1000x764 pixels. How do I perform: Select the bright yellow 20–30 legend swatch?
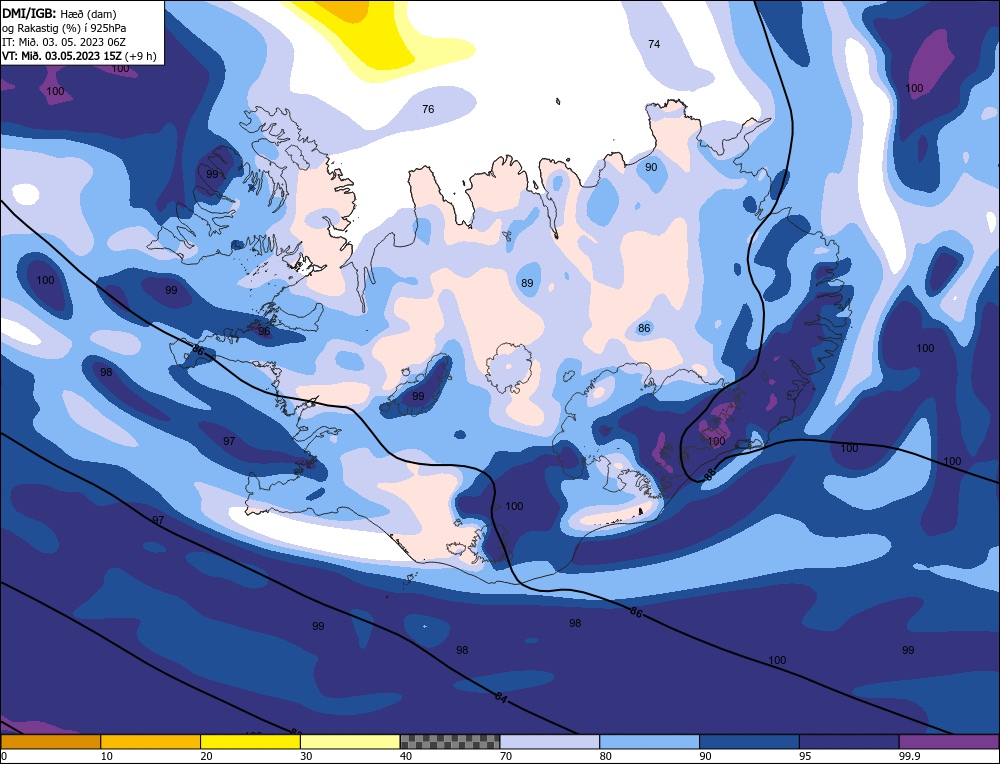250,741
